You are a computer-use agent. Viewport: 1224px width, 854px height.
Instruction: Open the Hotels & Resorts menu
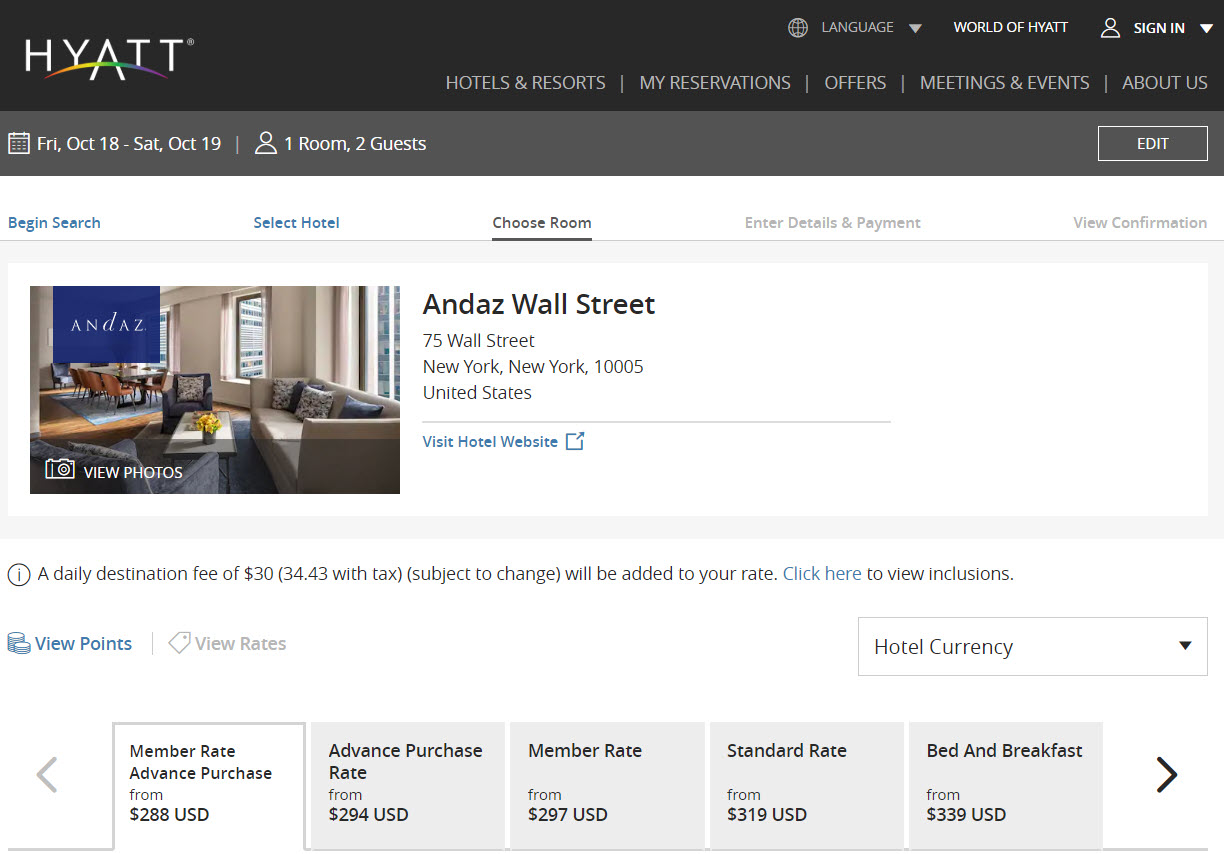pos(525,83)
